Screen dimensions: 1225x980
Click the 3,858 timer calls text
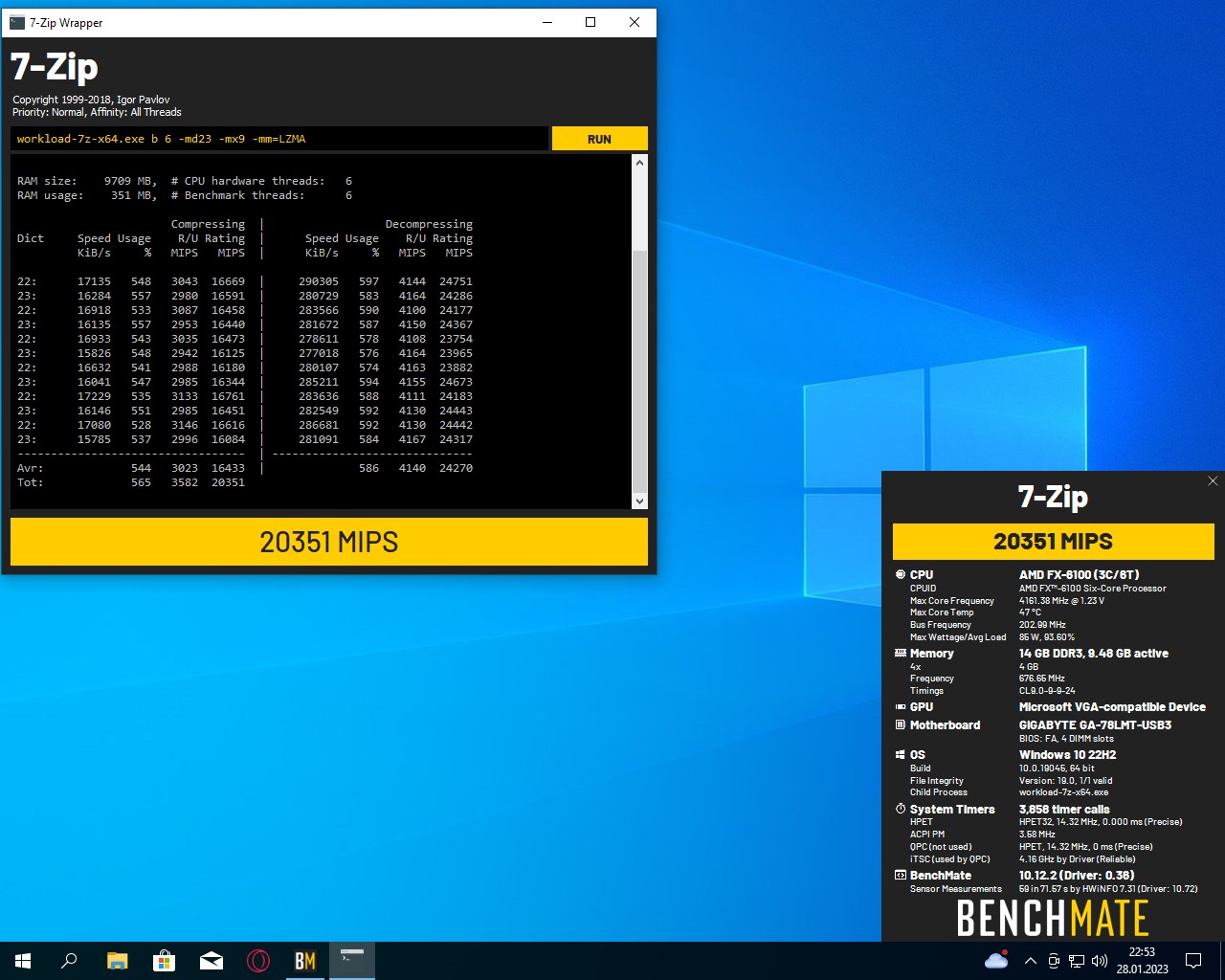(1064, 810)
